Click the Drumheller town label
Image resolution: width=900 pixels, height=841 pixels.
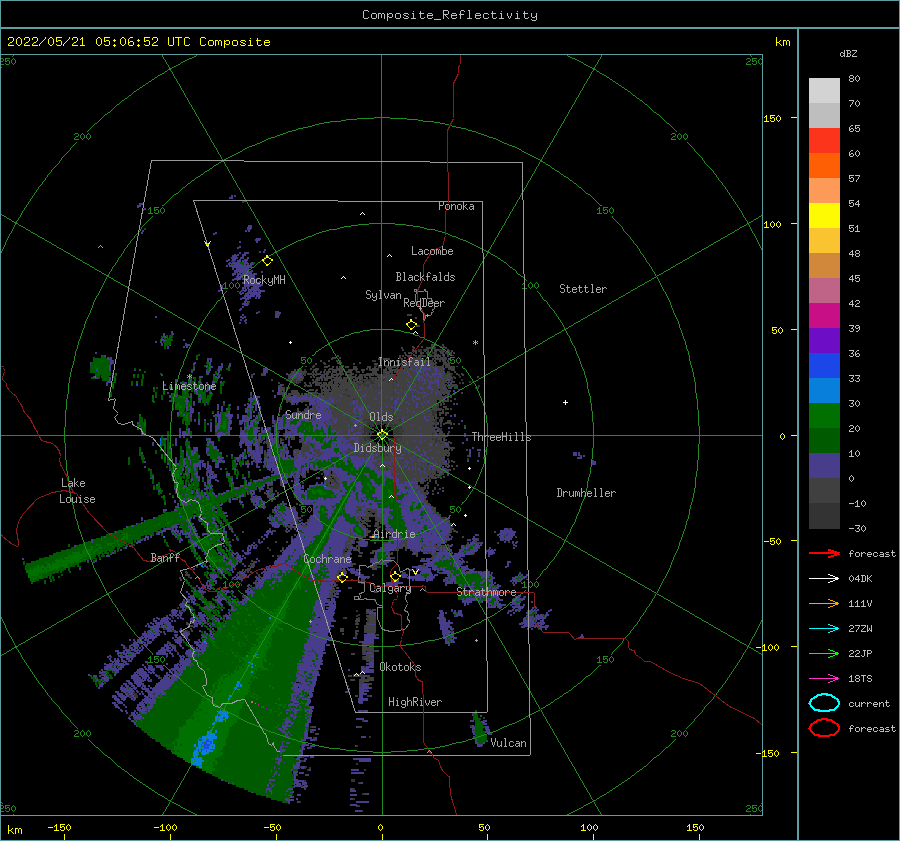(586, 493)
